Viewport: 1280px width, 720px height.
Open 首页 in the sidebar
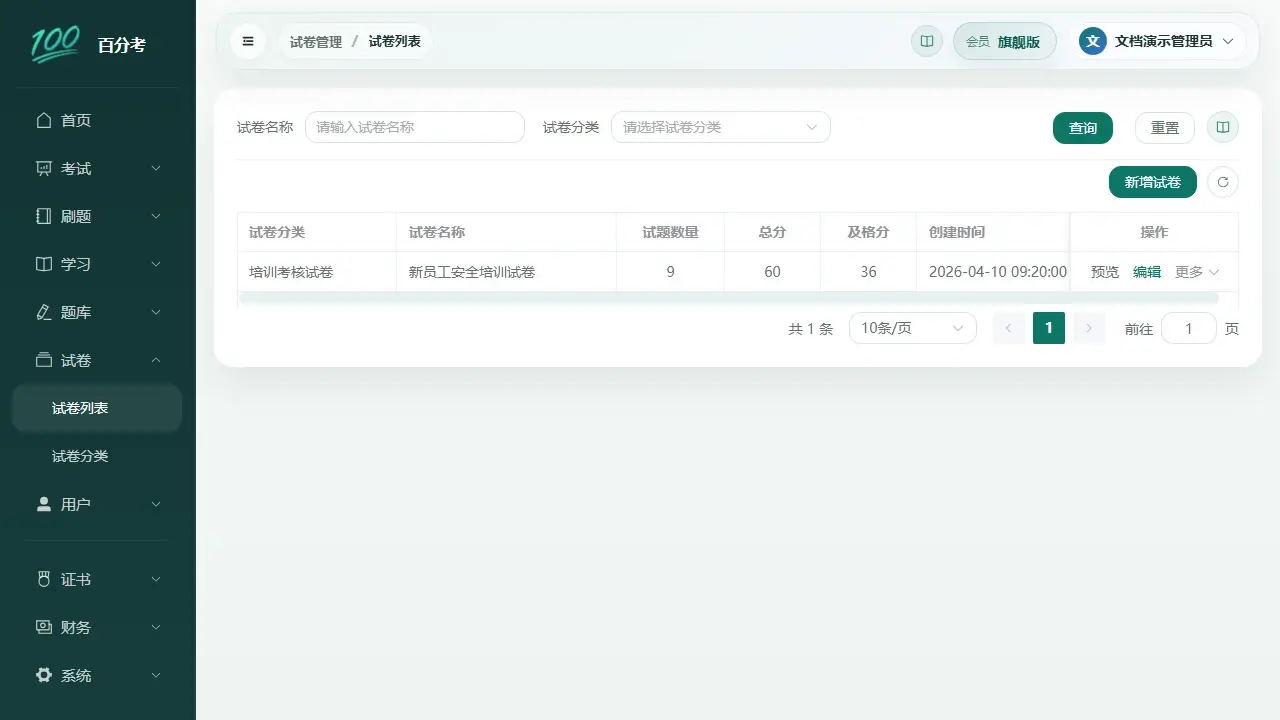(98, 120)
